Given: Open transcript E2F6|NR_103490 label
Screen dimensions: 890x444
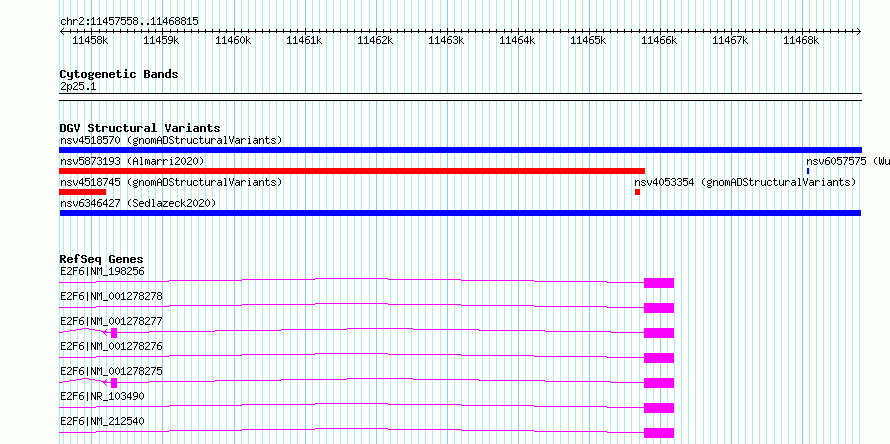Looking at the screenshot, I should pos(102,396).
